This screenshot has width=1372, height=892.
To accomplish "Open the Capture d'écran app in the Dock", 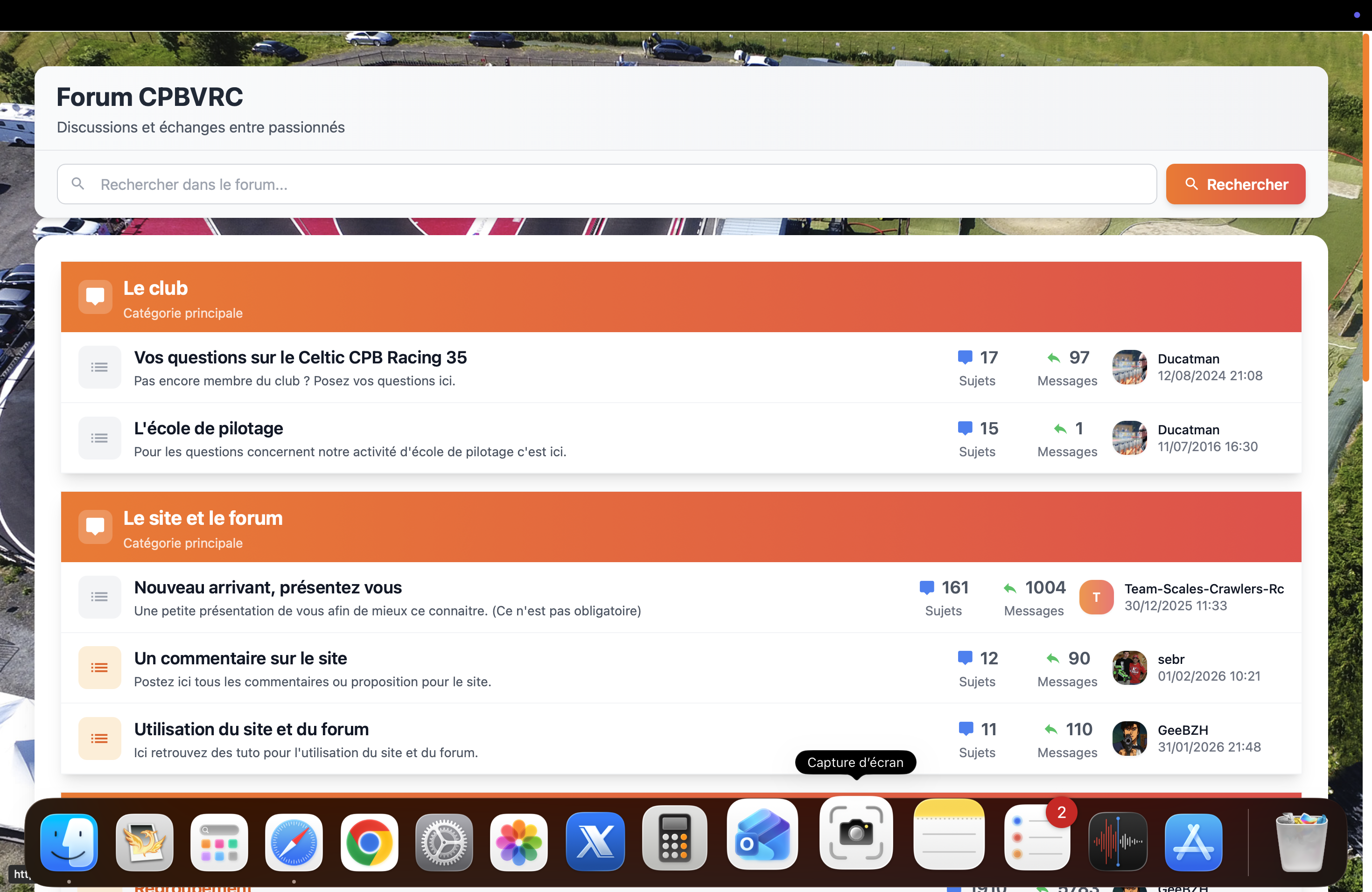I will [x=855, y=833].
